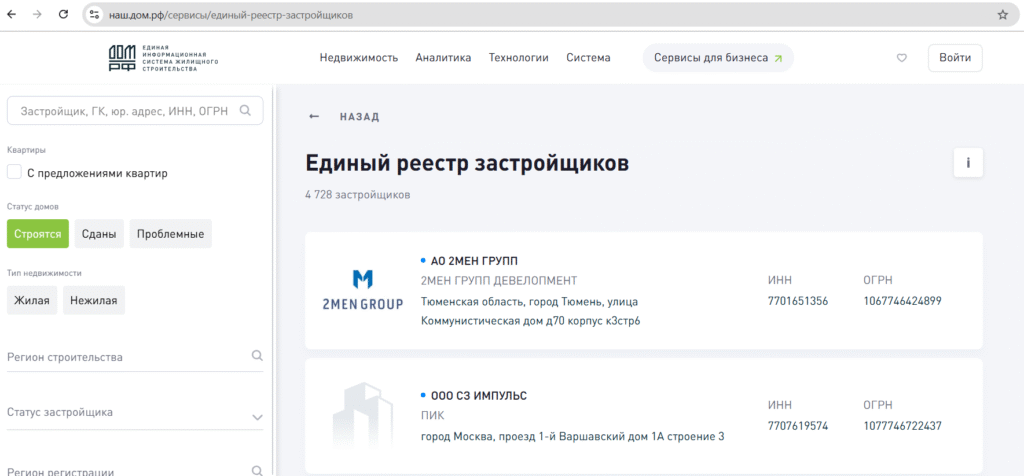Select the 'Жилая' property type filter

[32, 300]
